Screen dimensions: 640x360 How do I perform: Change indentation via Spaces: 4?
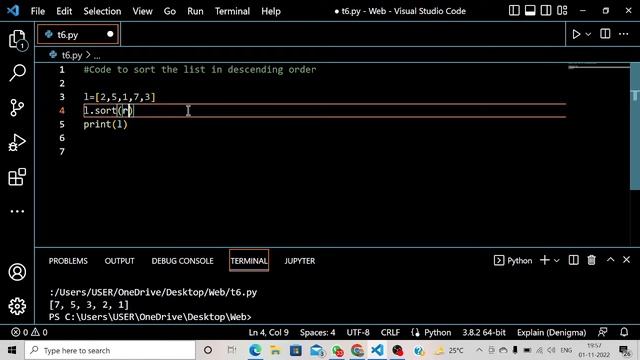click(318, 332)
